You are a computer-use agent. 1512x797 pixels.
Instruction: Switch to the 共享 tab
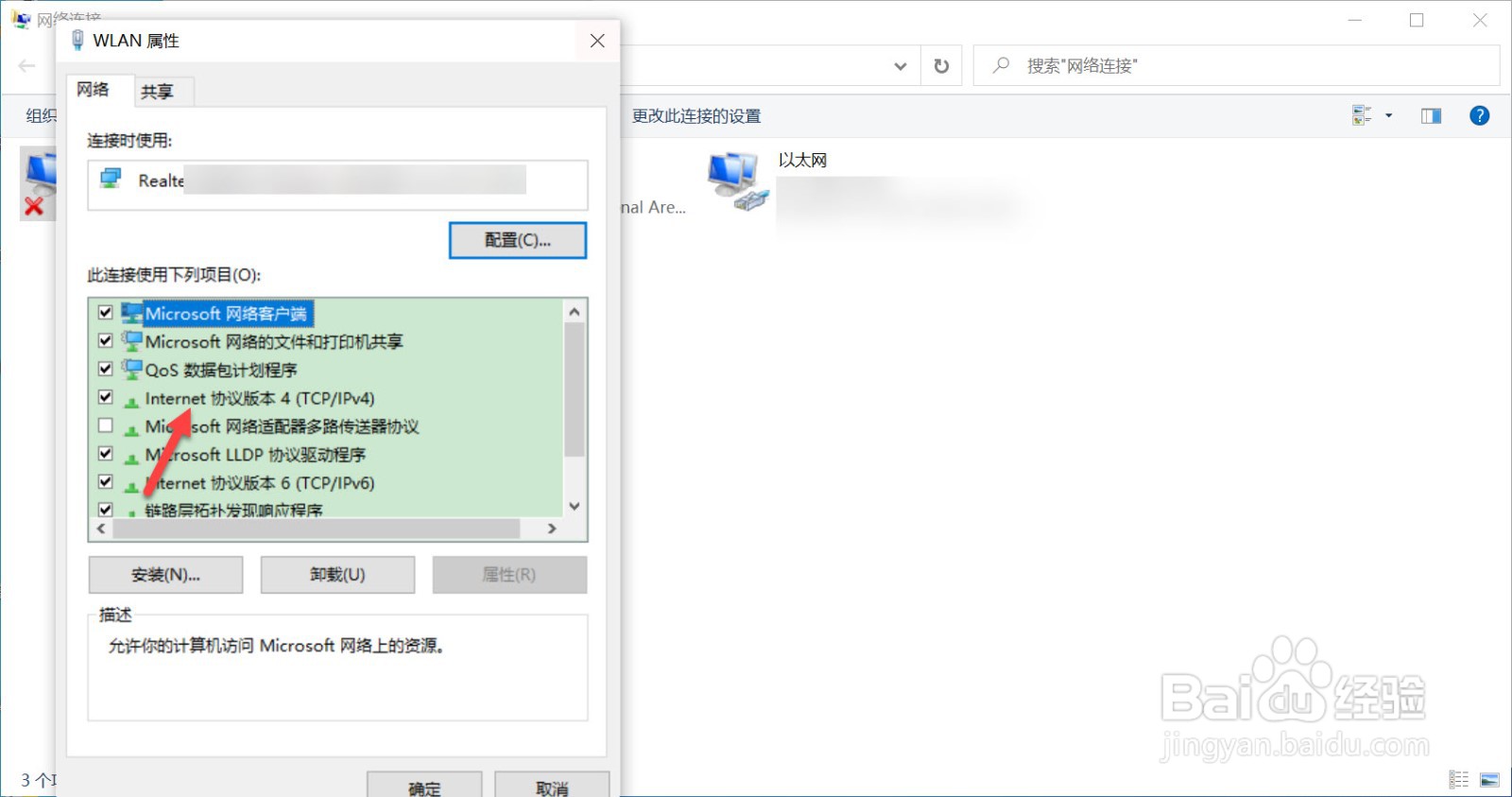(157, 92)
